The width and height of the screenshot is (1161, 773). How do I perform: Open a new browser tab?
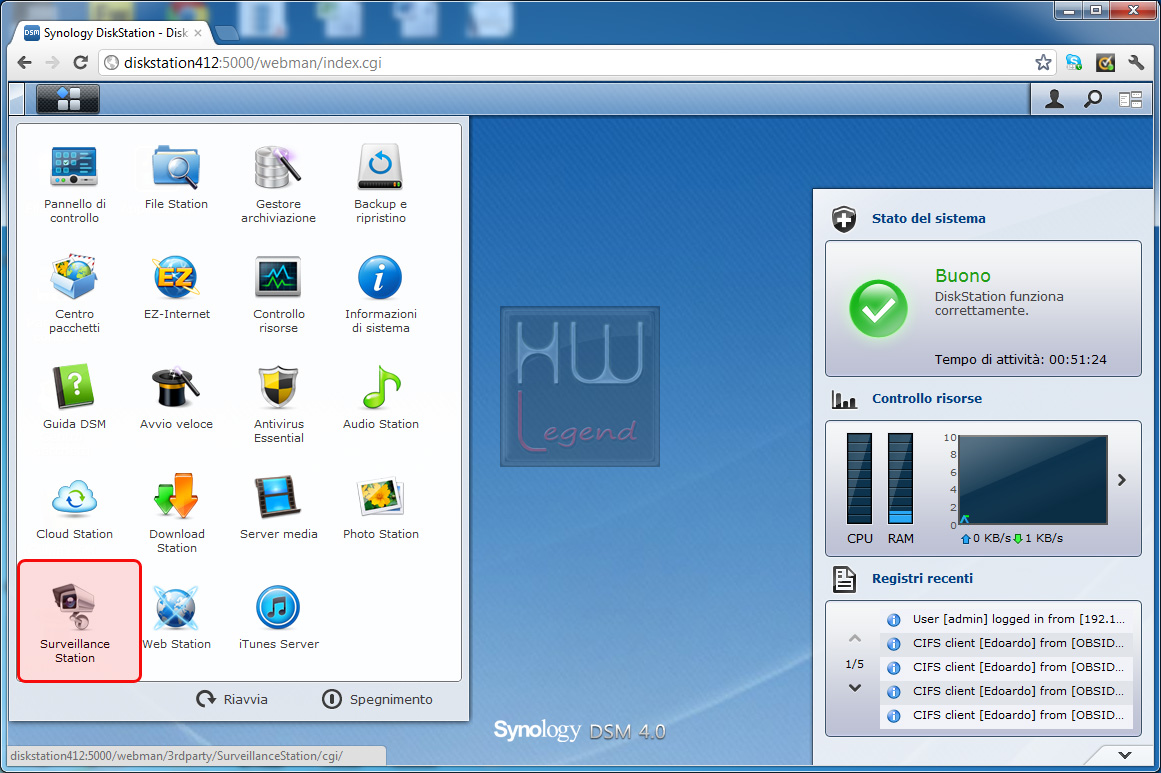(226, 33)
